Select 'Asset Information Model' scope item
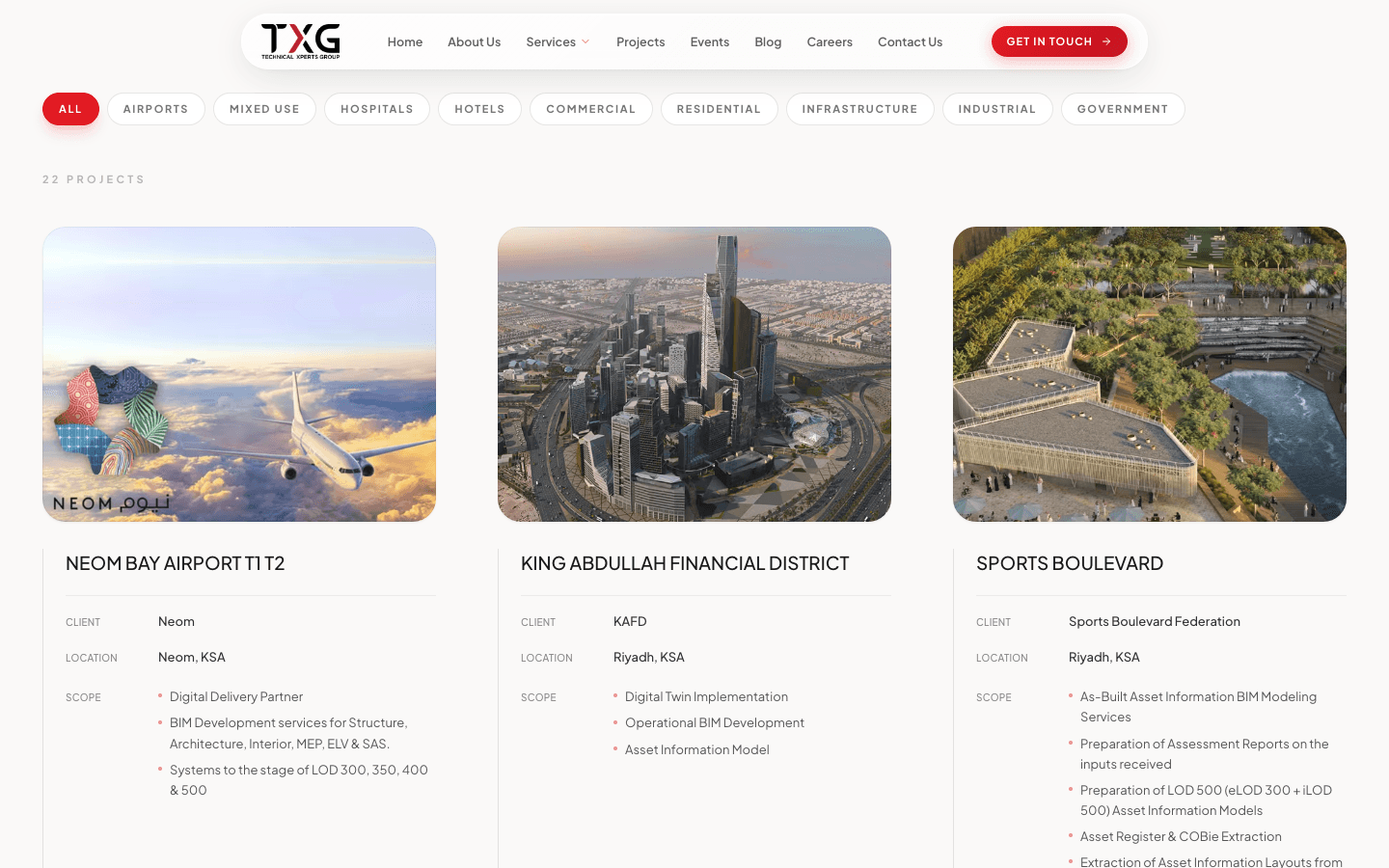The width and height of the screenshot is (1389, 868). coord(697,749)
